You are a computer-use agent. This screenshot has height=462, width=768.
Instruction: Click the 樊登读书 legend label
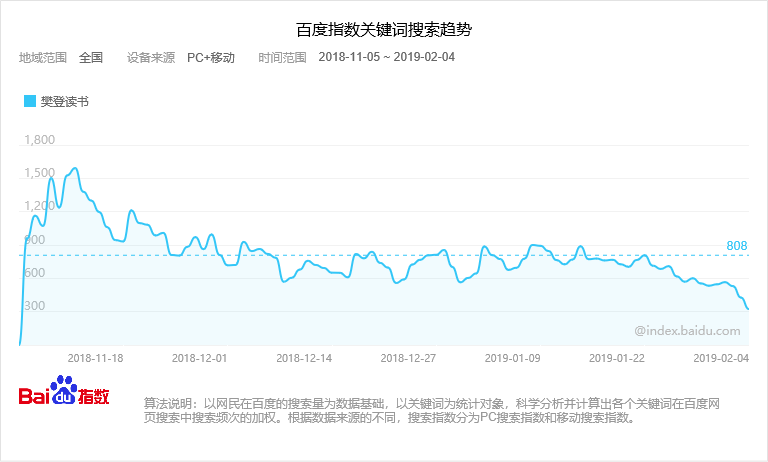pos(65,101)
